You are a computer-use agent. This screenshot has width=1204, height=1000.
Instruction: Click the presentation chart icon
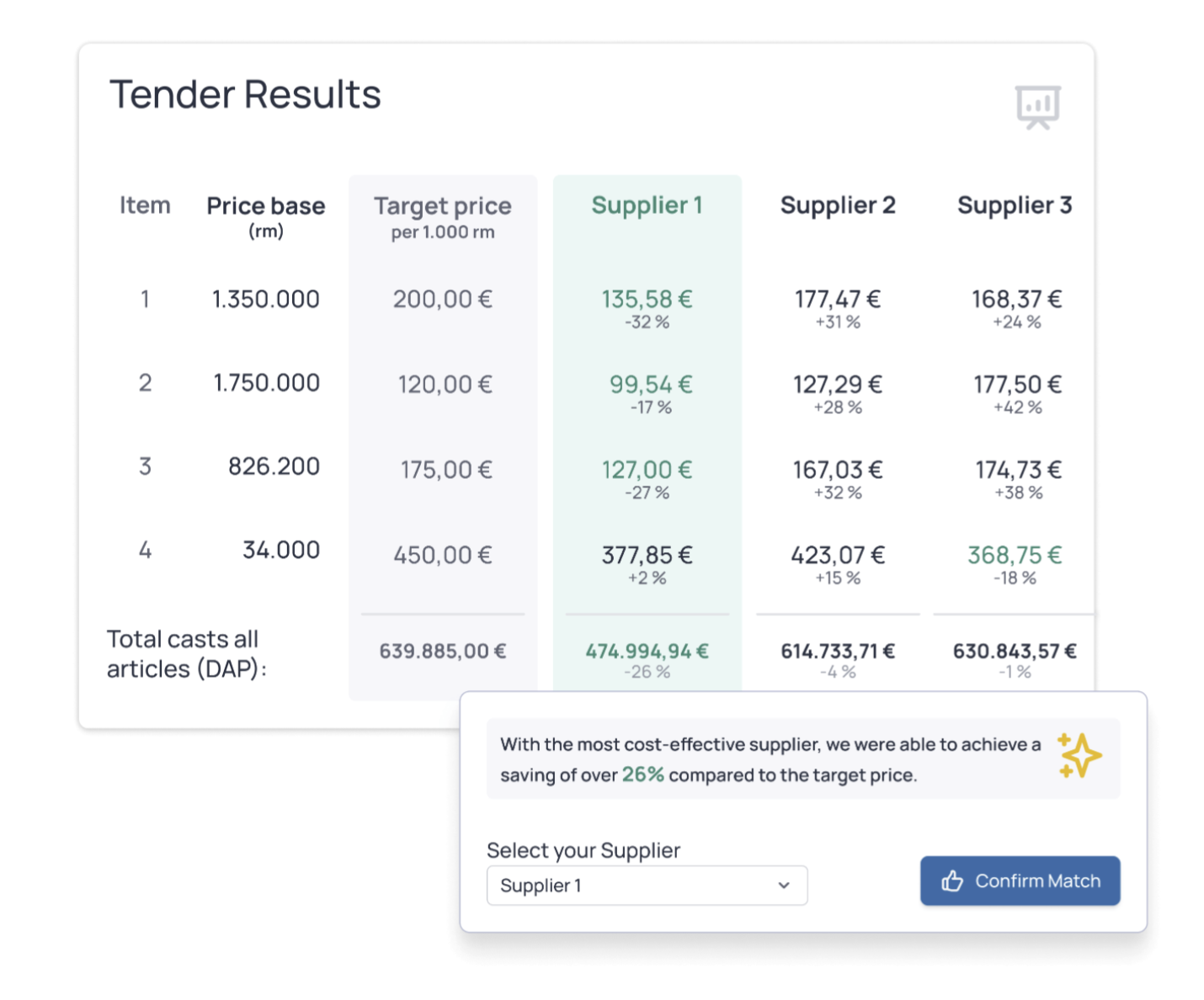pyautogui.click(x=1037, y=107)
